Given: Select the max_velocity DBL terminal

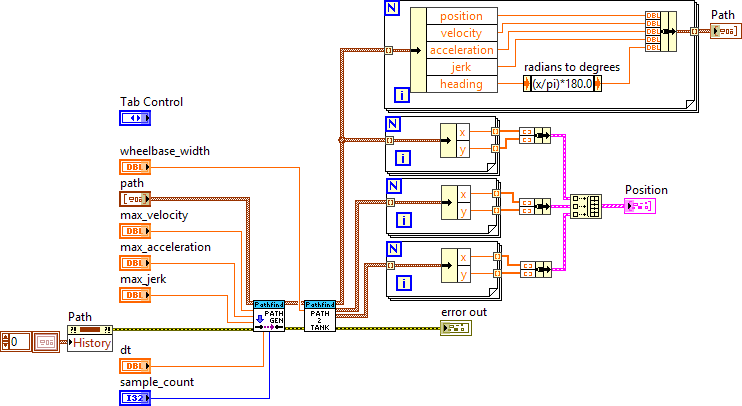Looking at the screenshot, I should pos(135,231).
